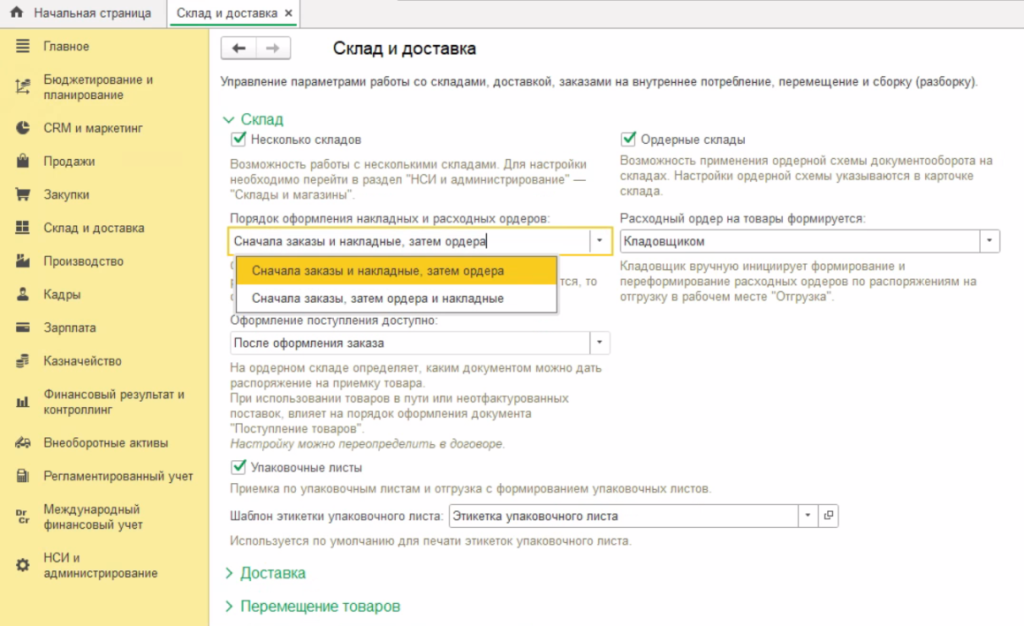The width and height of the screenshot is (1024, 626).
Task: Open the Кладовщиком dropdown arrow
Action: [989, 242]
